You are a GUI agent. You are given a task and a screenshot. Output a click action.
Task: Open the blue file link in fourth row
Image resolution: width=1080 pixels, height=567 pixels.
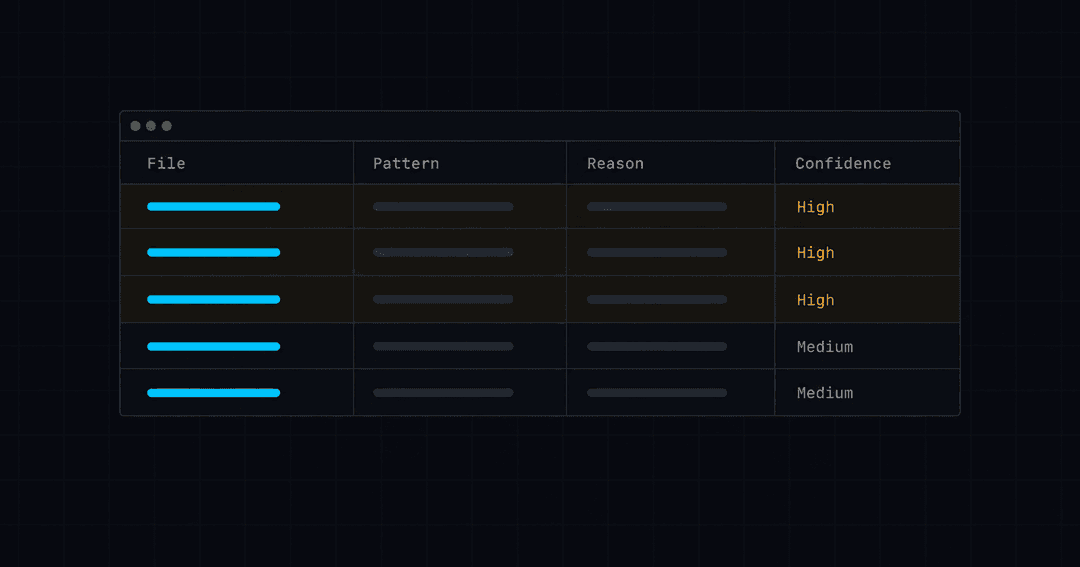point(214,347)
